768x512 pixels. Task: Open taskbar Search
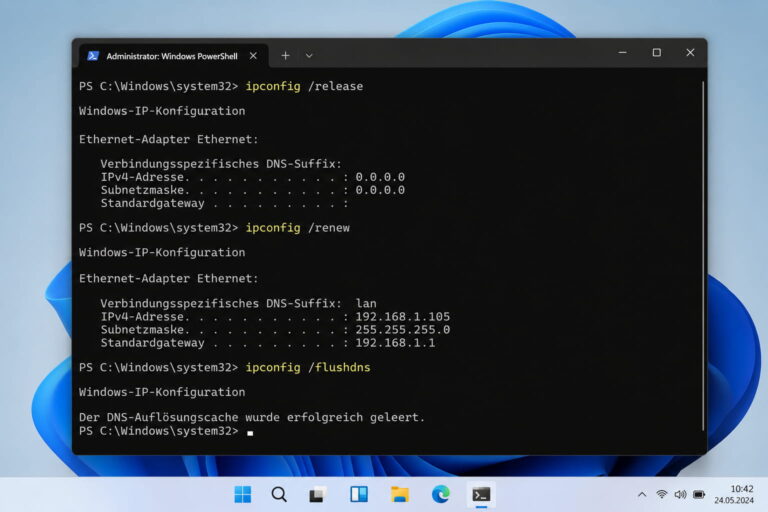(279, 494)
